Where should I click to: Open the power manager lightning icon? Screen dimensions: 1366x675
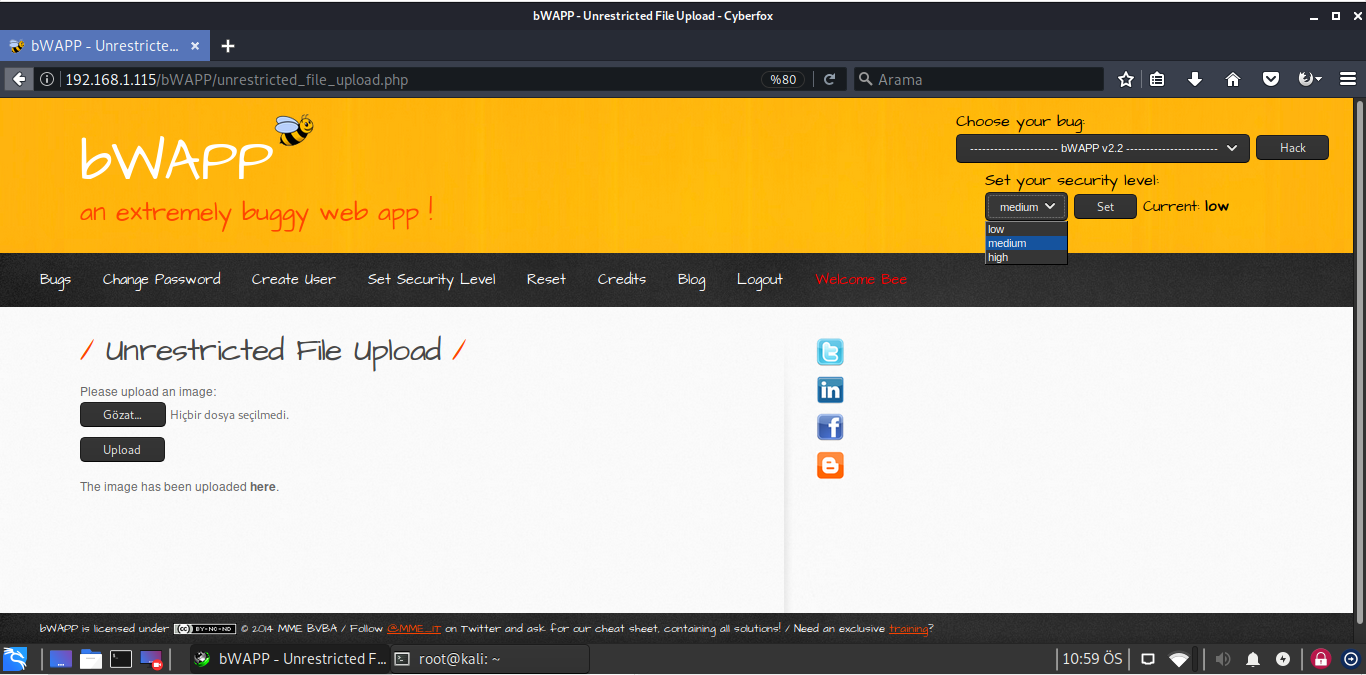click(x=1284, y=659)
